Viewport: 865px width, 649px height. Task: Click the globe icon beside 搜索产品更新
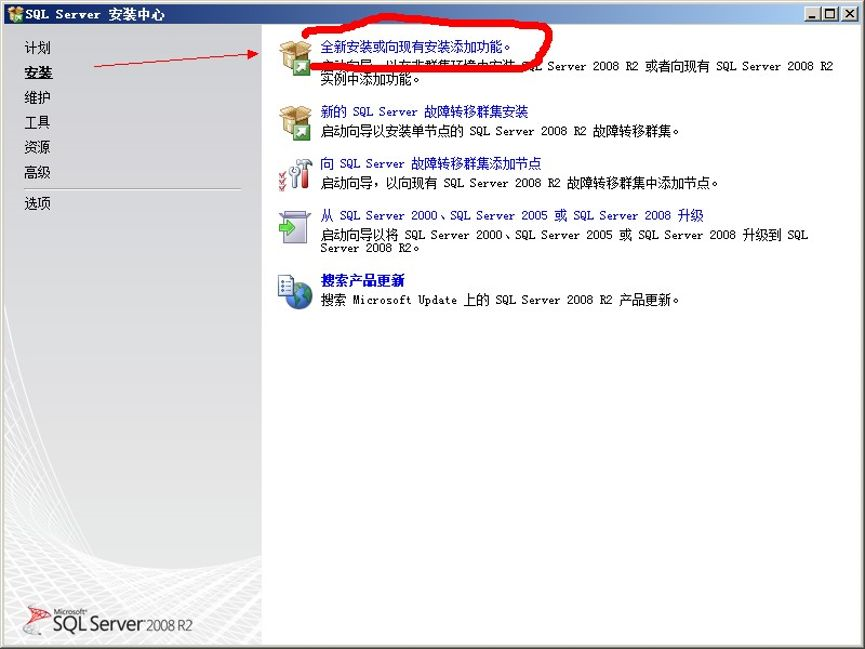295,291
